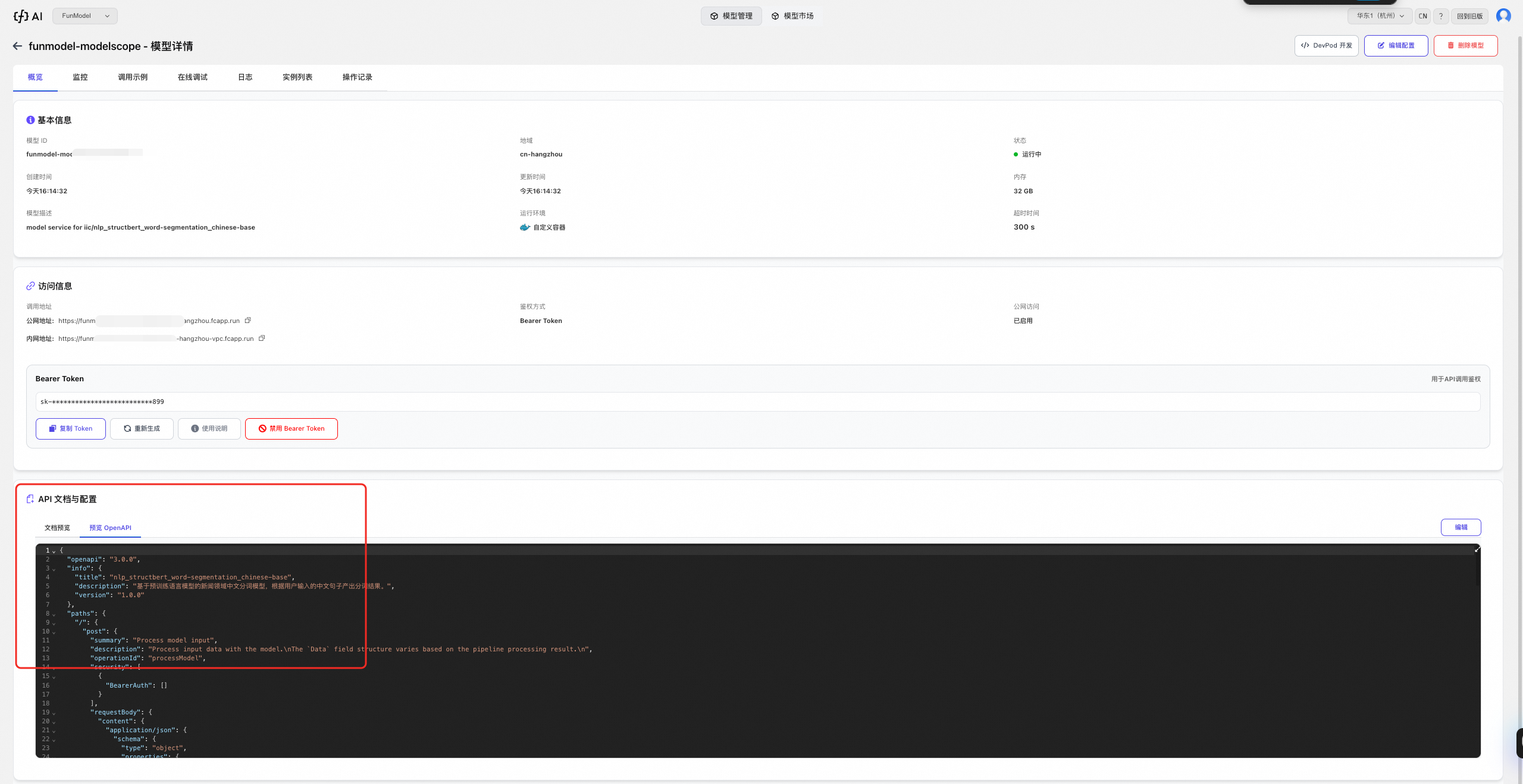Switch to the 监控 tab
Image resolution: width=1523 pixels, height=784 pixels.
tap(80, 77)
